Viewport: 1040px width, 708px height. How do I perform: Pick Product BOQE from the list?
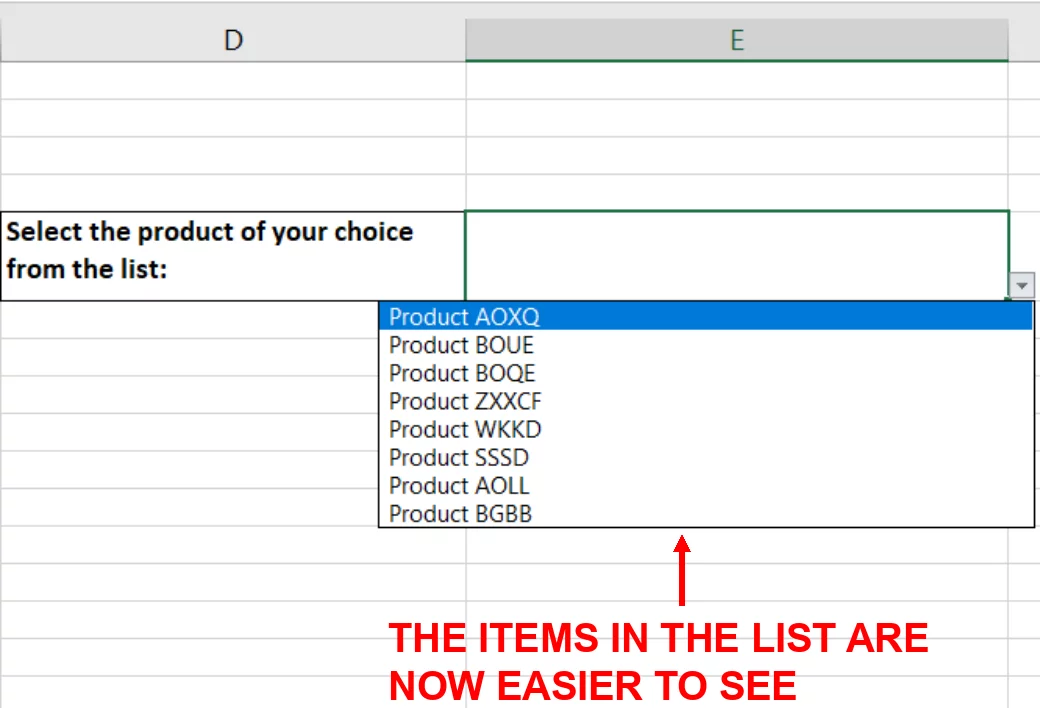(462, 373)
